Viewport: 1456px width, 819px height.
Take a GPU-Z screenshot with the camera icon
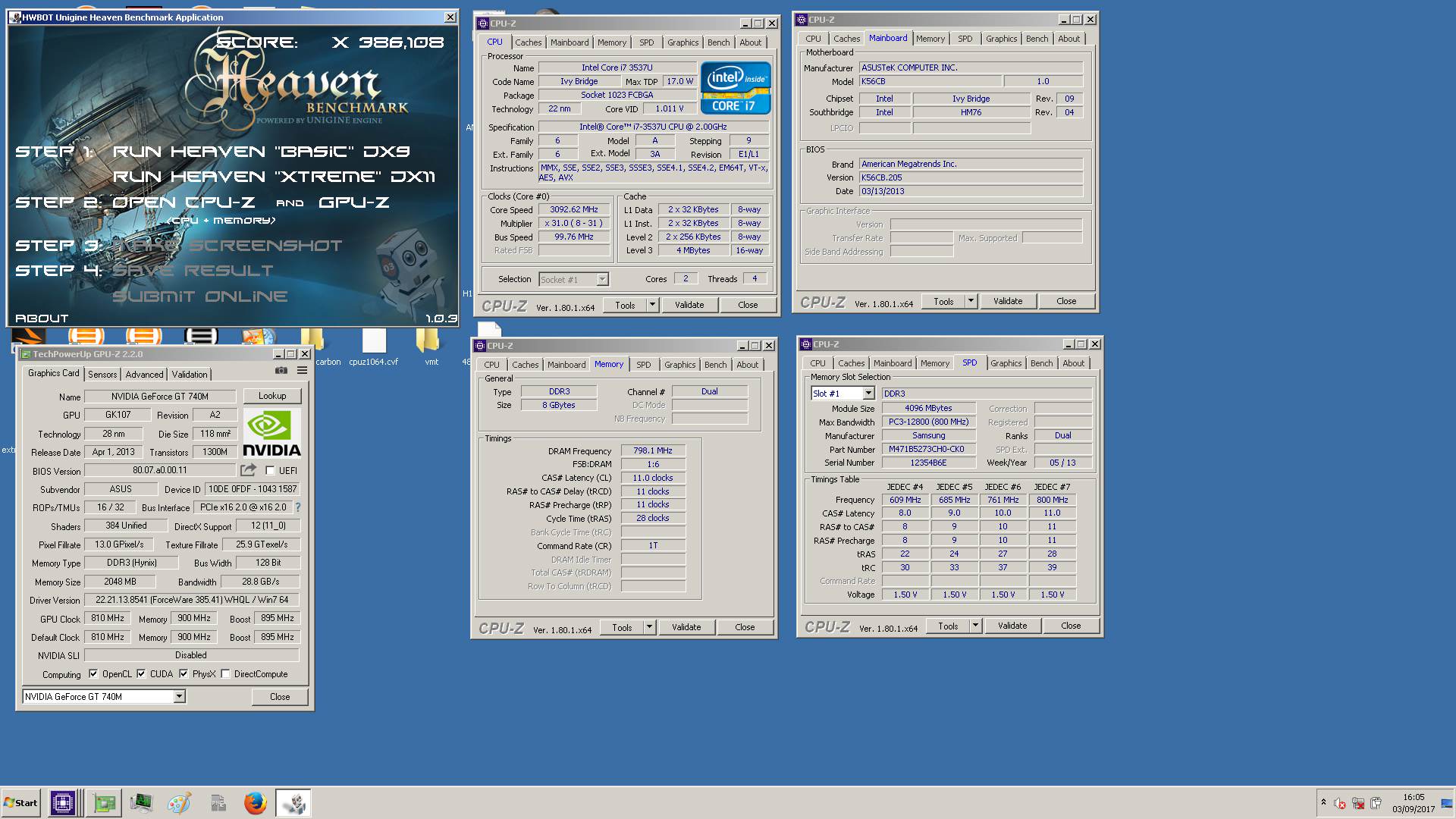[281, 370]
